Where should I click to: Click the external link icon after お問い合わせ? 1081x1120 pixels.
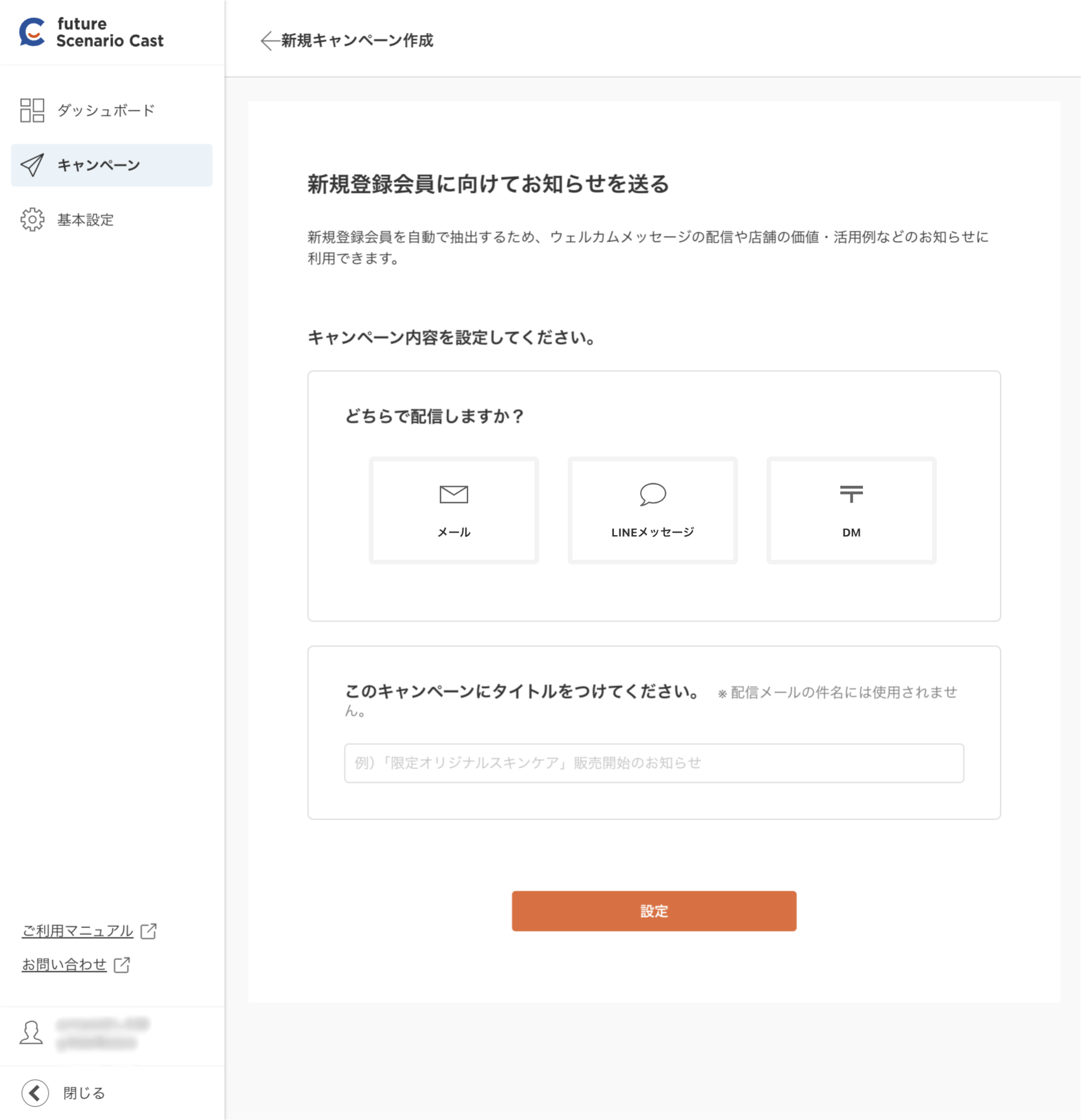[122, 965]
